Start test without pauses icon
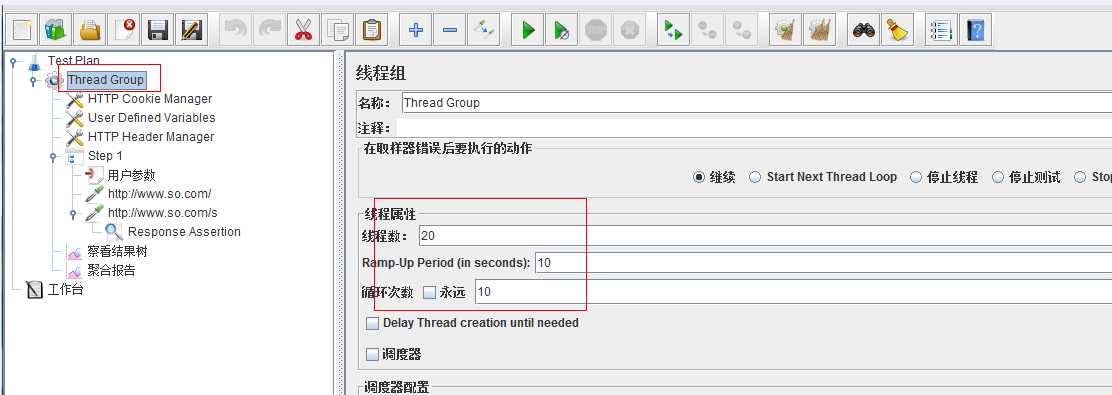1112x395 pixels. (x=562, y=30)
